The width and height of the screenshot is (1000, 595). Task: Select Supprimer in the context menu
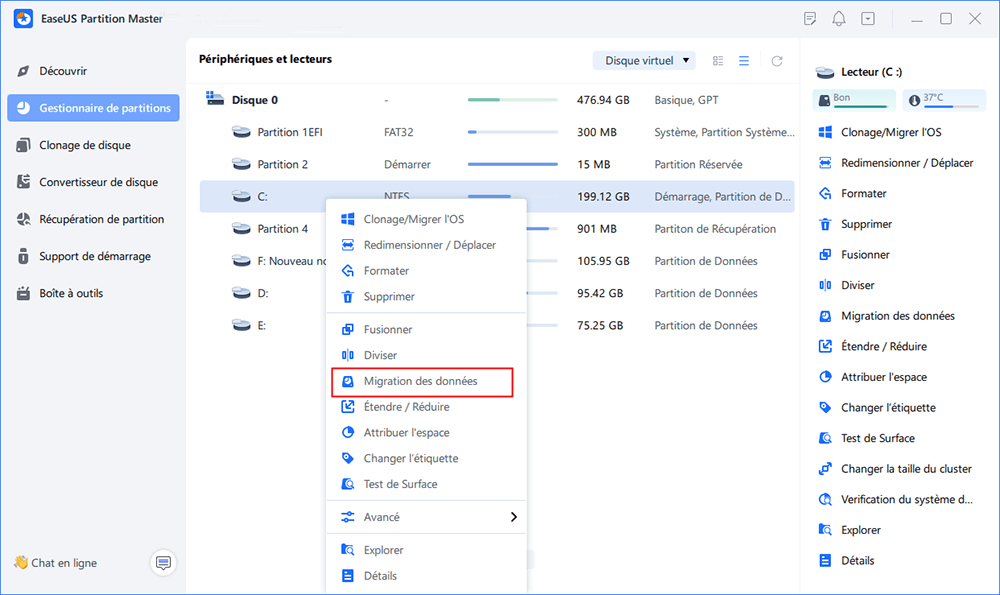[x=426, y=297]
